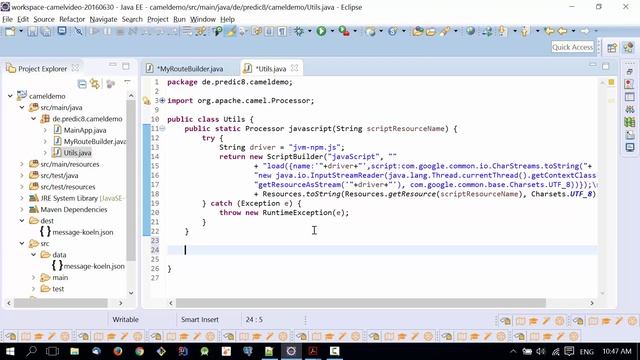Open the Project menu
640x360 pixels.
click(x=158, y=19)
